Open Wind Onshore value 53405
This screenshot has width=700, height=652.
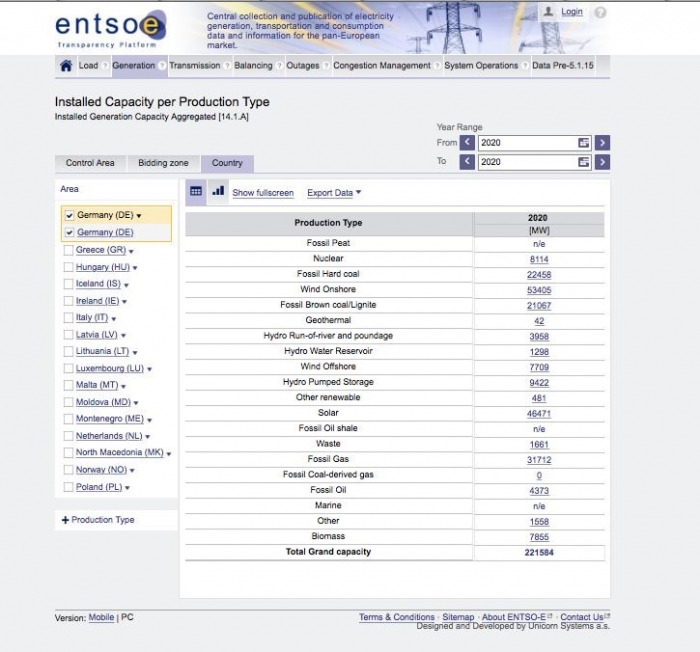click(x=539, y=290)
